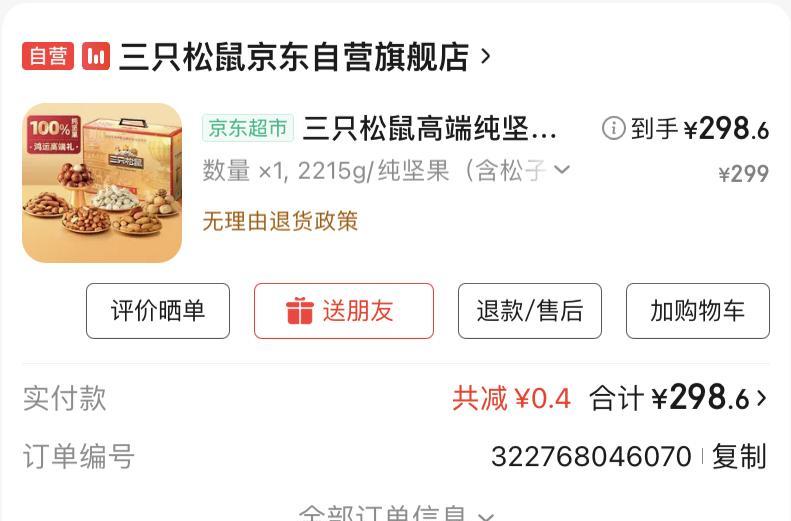Select the order number 322768046070
The width and height of the screenshot is (791, 521).
(x=591, y=457)
